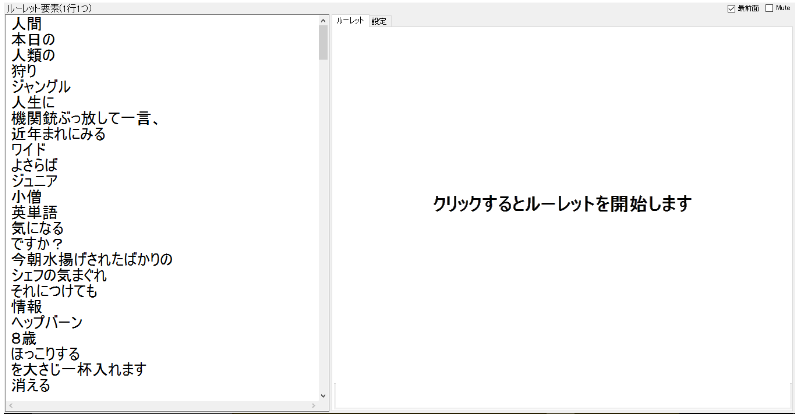Screen dimensions: 800x414
Task: Click the result field below the roulette area
Action: click(x=563, y=396)
